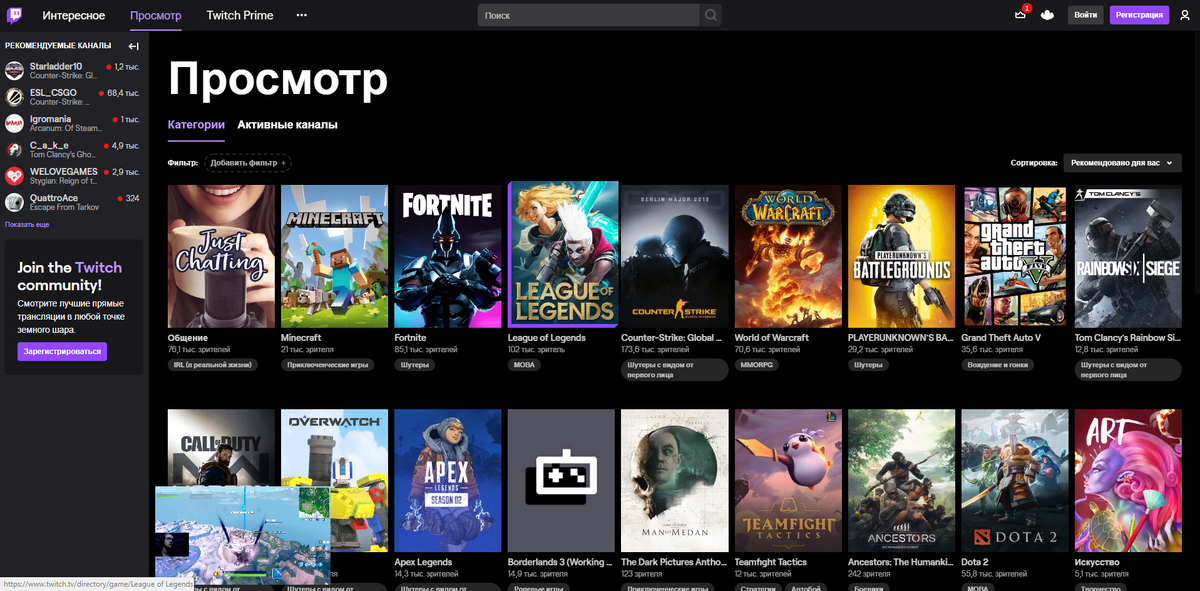This screenshot has width=1200, height=591.
Task: Open the PUBG Battlegrounds cover
Action: (901, 256)
